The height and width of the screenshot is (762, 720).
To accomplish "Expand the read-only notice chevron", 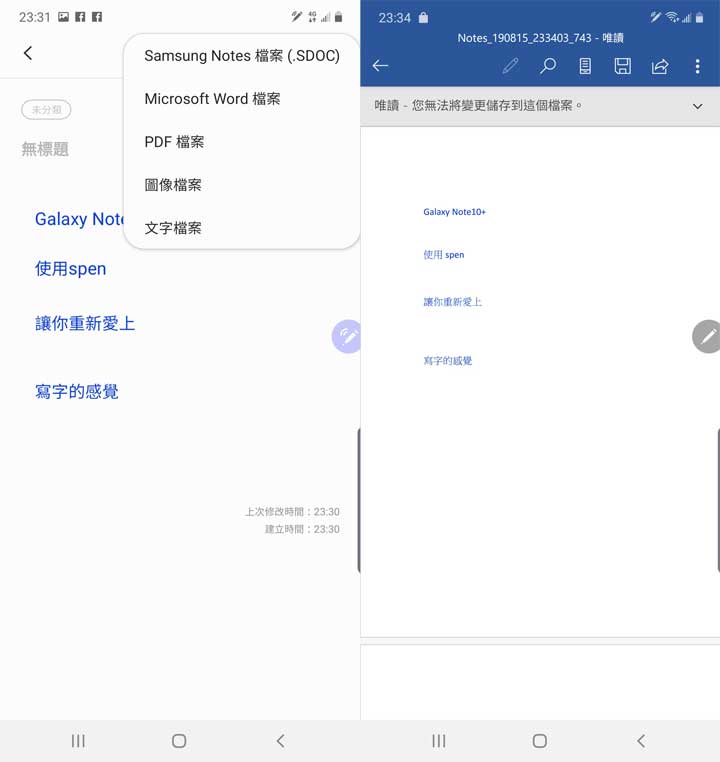I will click(x=697, y=106).
